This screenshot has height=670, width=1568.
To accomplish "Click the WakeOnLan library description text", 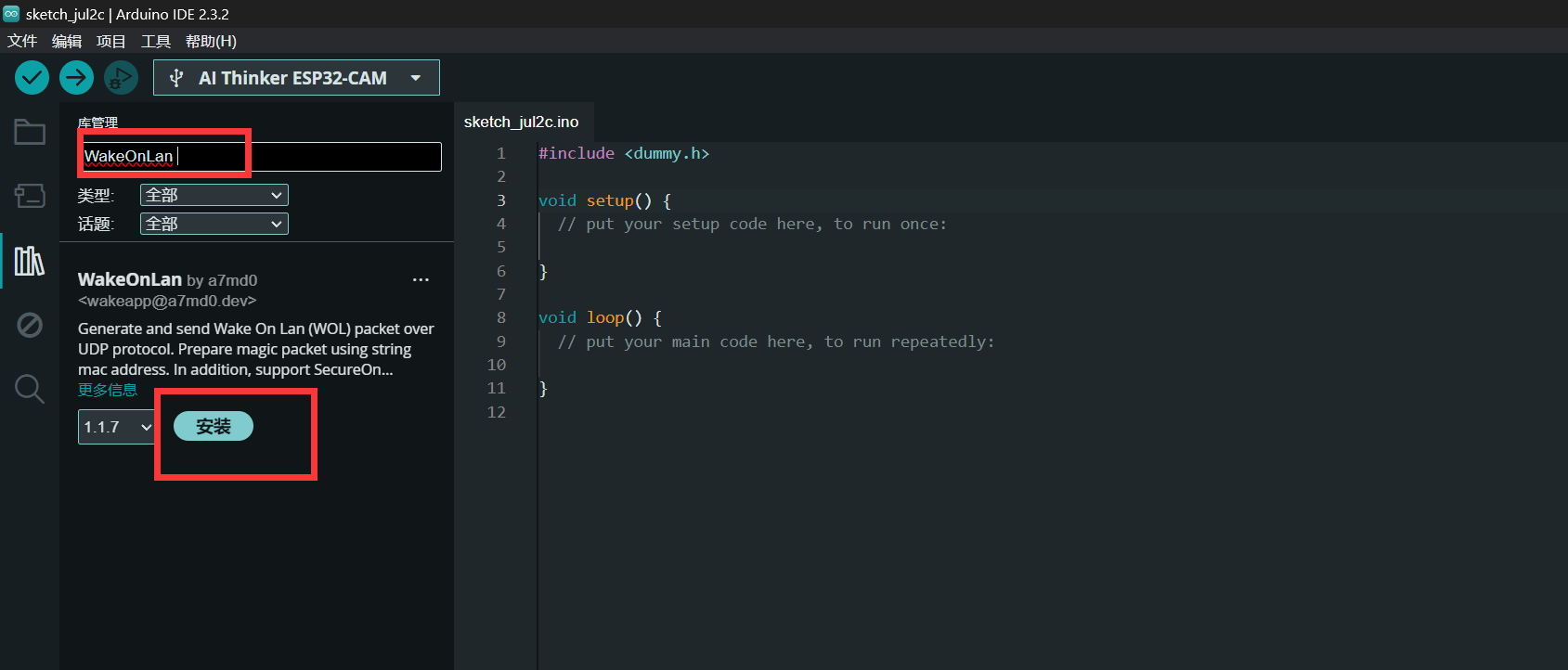I will [x=256, y=349].
